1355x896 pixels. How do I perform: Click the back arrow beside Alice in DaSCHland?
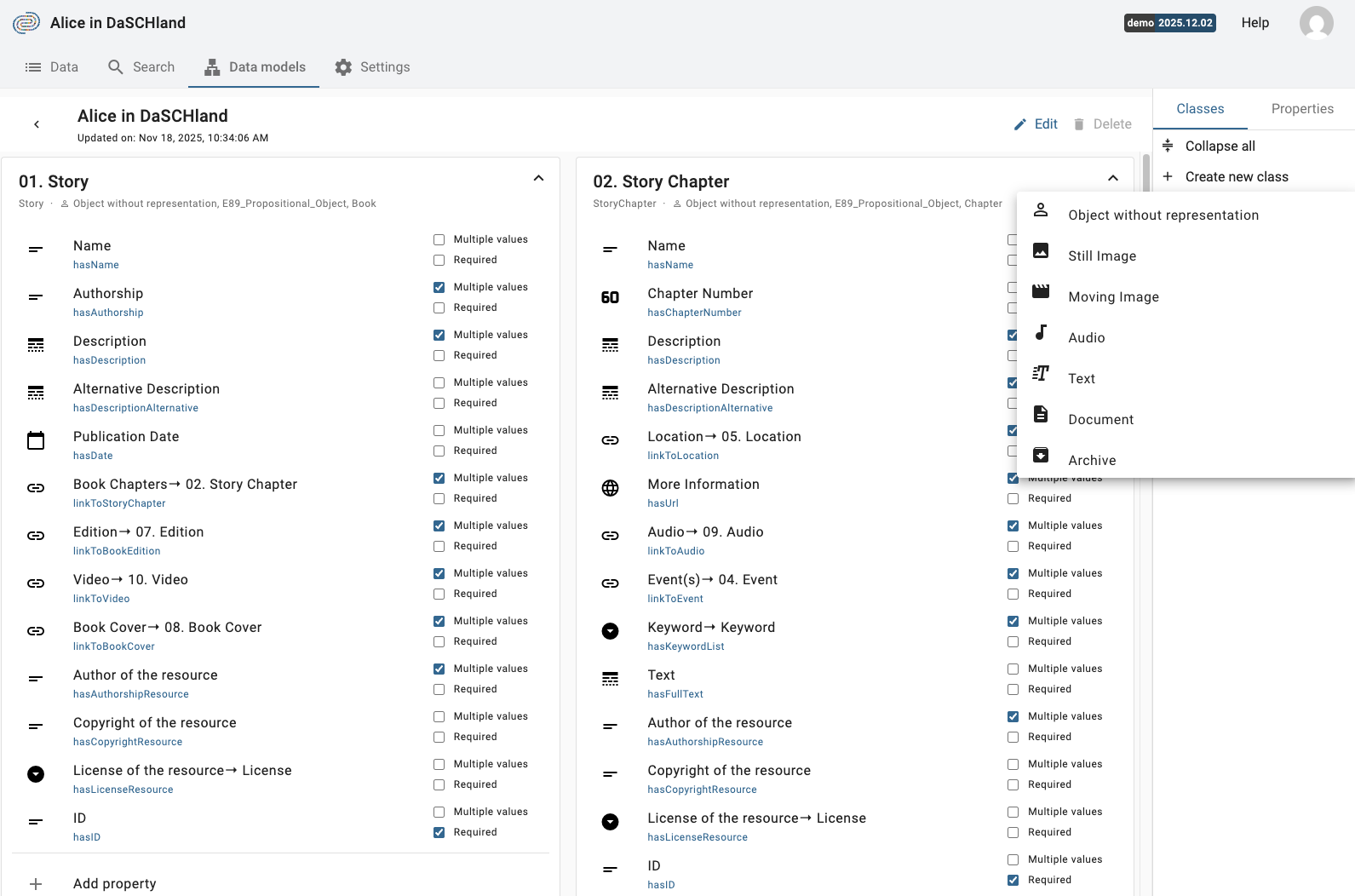(37, 124)
